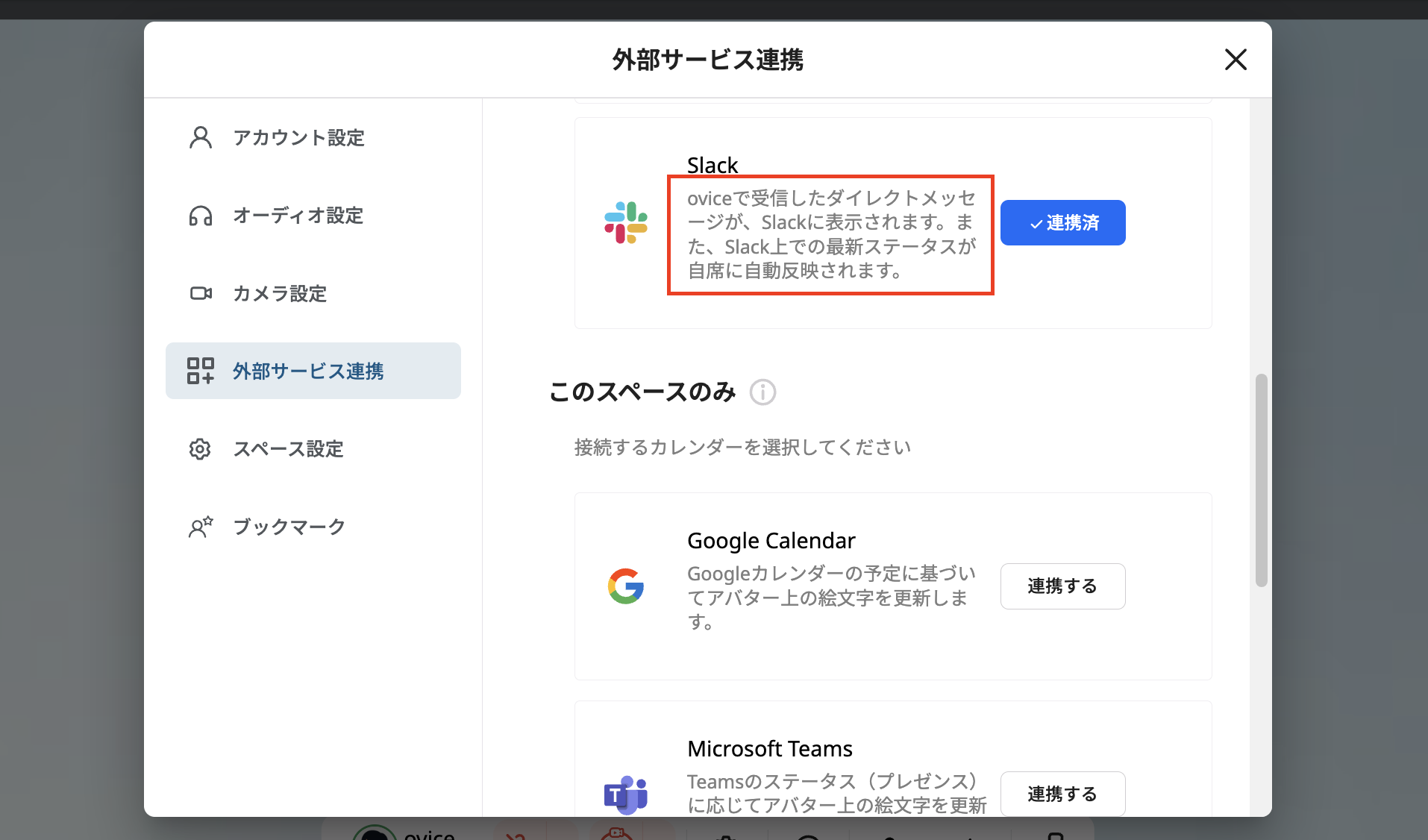This screenshot has width=1428, height=840.
Task: Click the このスペースのみ section heading
Action: [x=642, y=392]
